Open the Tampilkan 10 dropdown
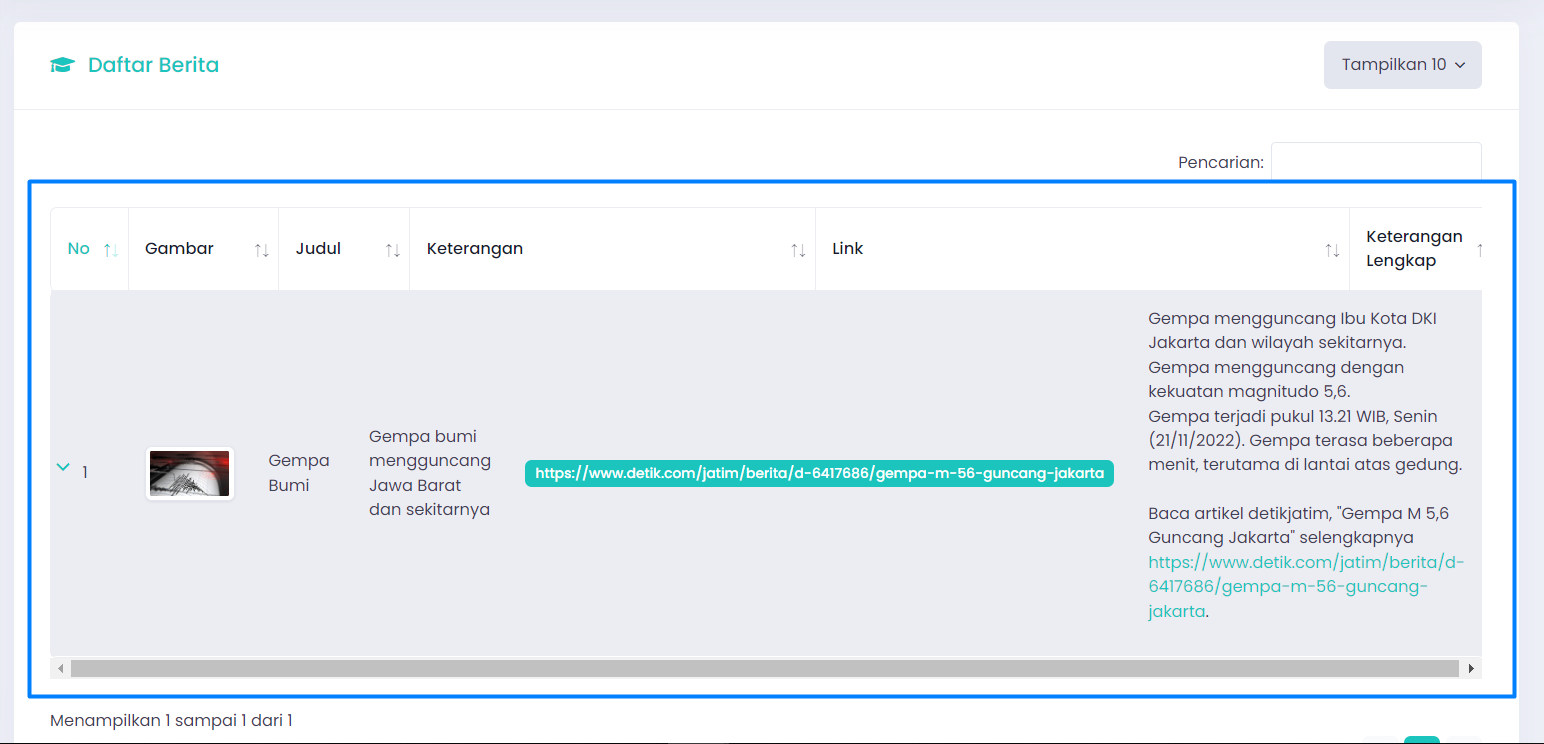The width and height of the screenshot is (1544, 744). tap(1402, 65)
